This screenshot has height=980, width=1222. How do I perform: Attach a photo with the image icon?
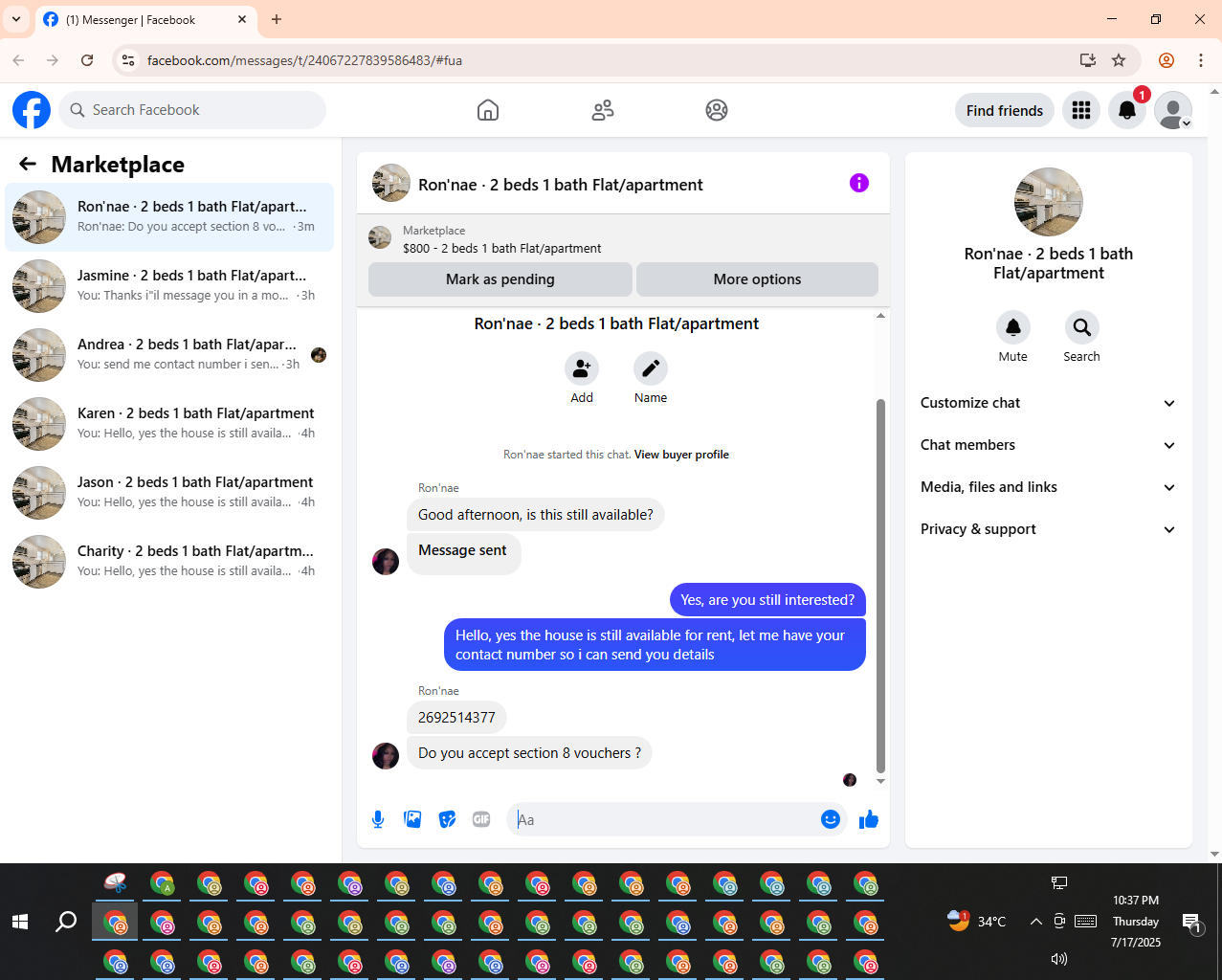pyautogui.click(x=412, y=819)
